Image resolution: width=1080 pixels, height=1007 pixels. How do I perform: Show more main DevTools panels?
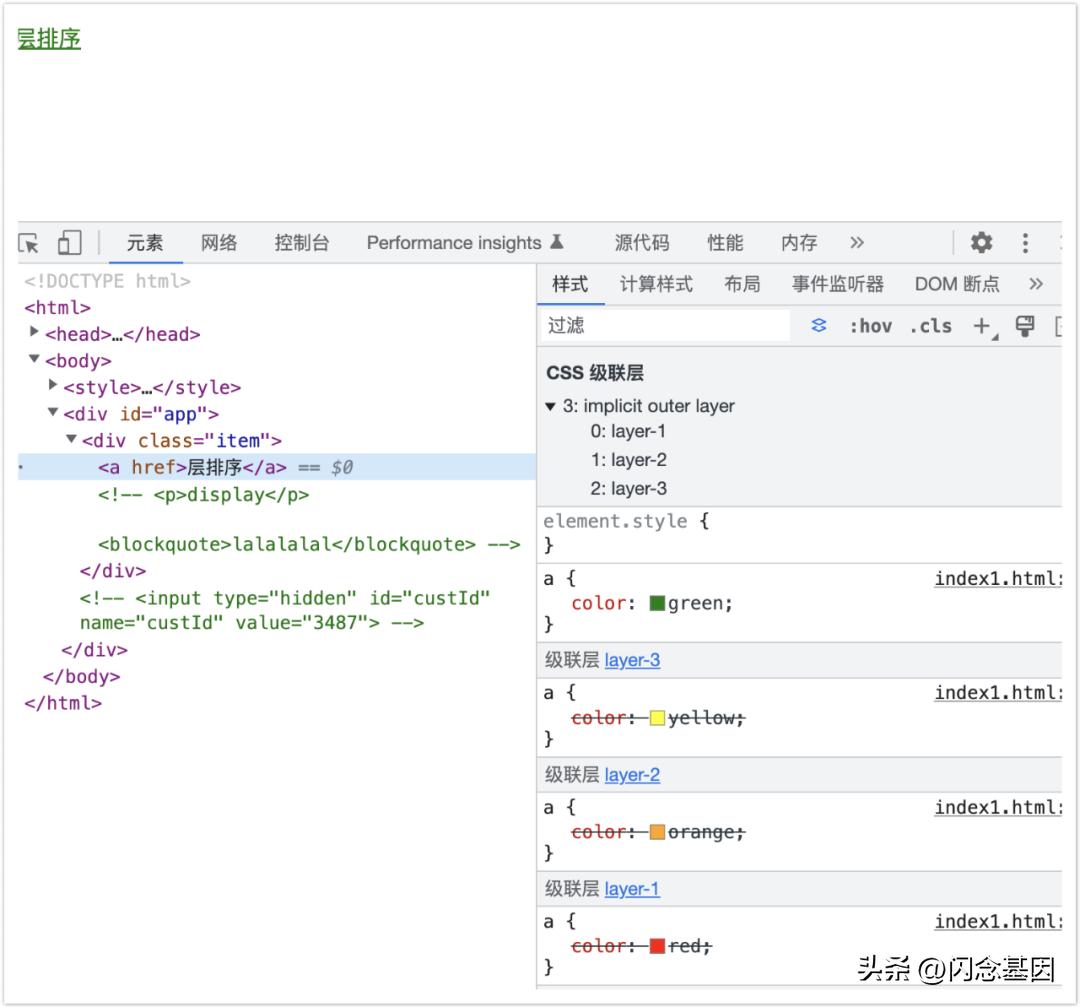coord(857,243)
